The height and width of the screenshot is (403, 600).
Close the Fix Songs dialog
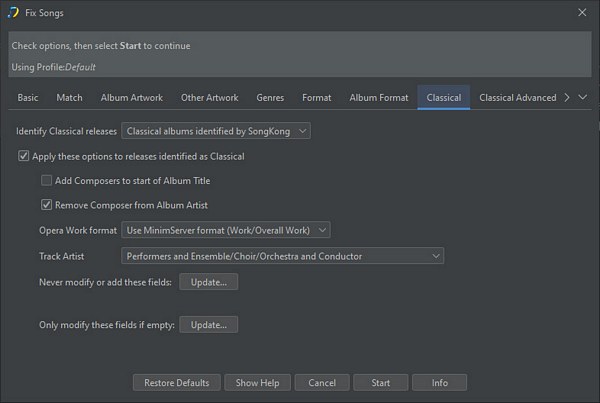582,12
